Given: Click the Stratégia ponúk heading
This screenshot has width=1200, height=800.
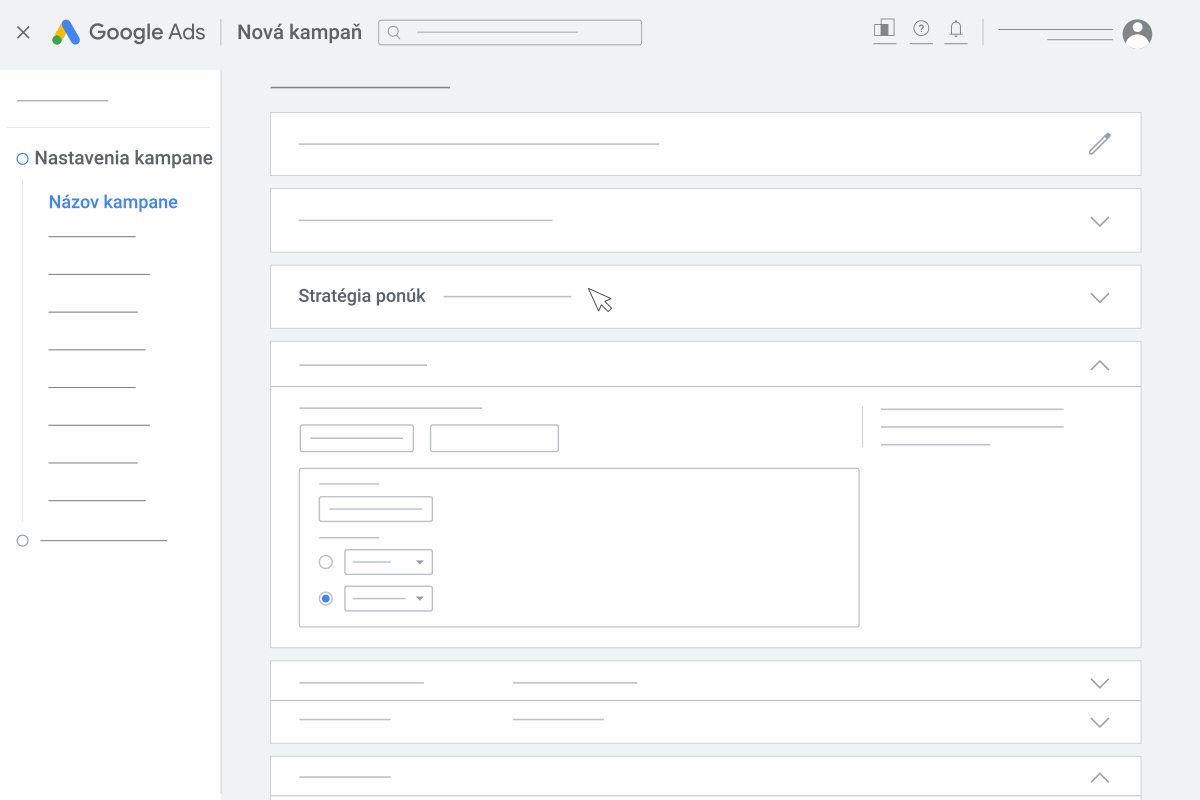Looking at the screenshot, I should point(362,296).
